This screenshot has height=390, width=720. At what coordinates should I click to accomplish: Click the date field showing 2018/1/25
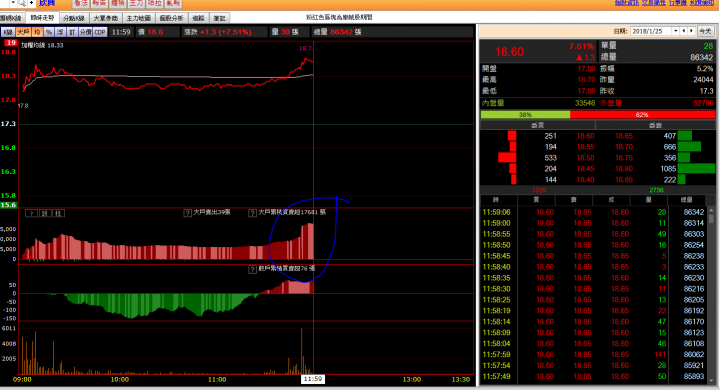click(651, 31)
